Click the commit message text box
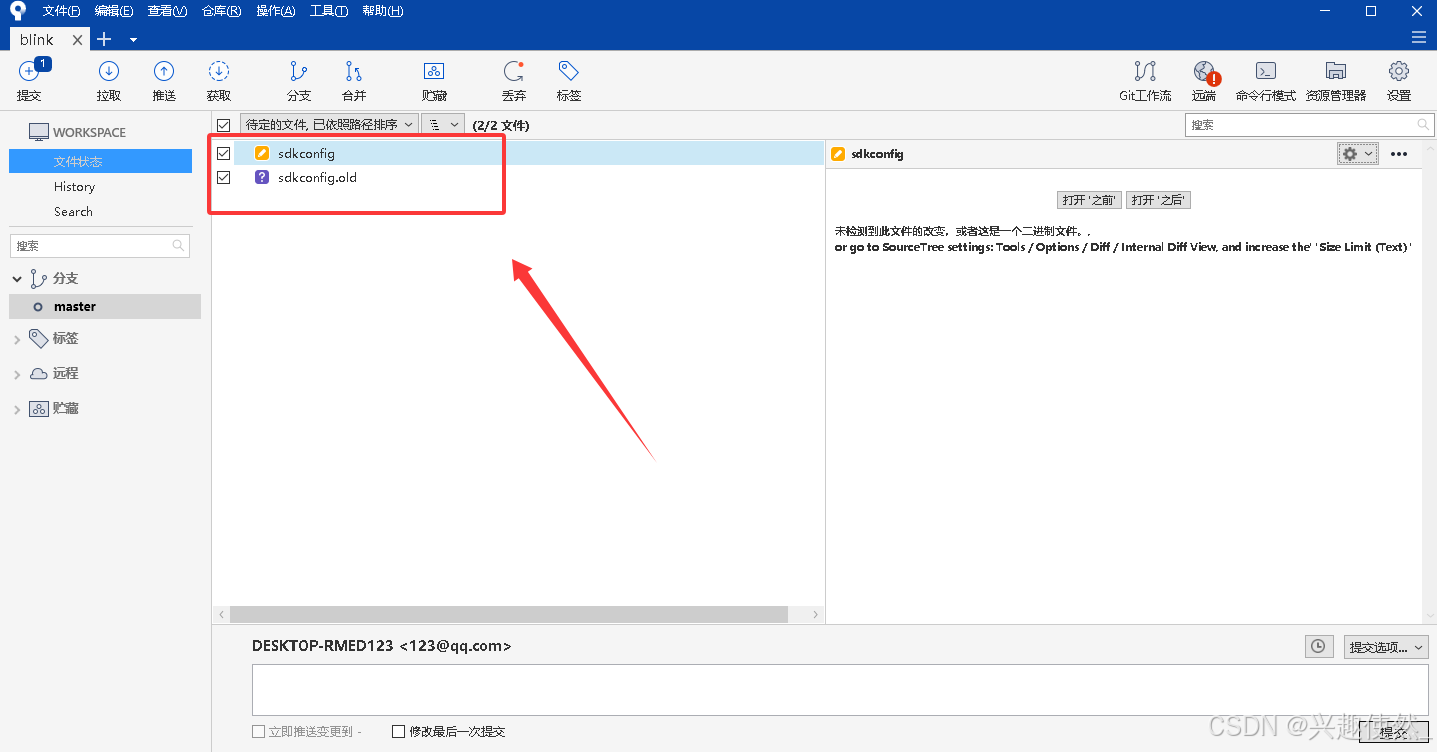The width and height of the screenshot is (1437, 752). click(840, 690)
